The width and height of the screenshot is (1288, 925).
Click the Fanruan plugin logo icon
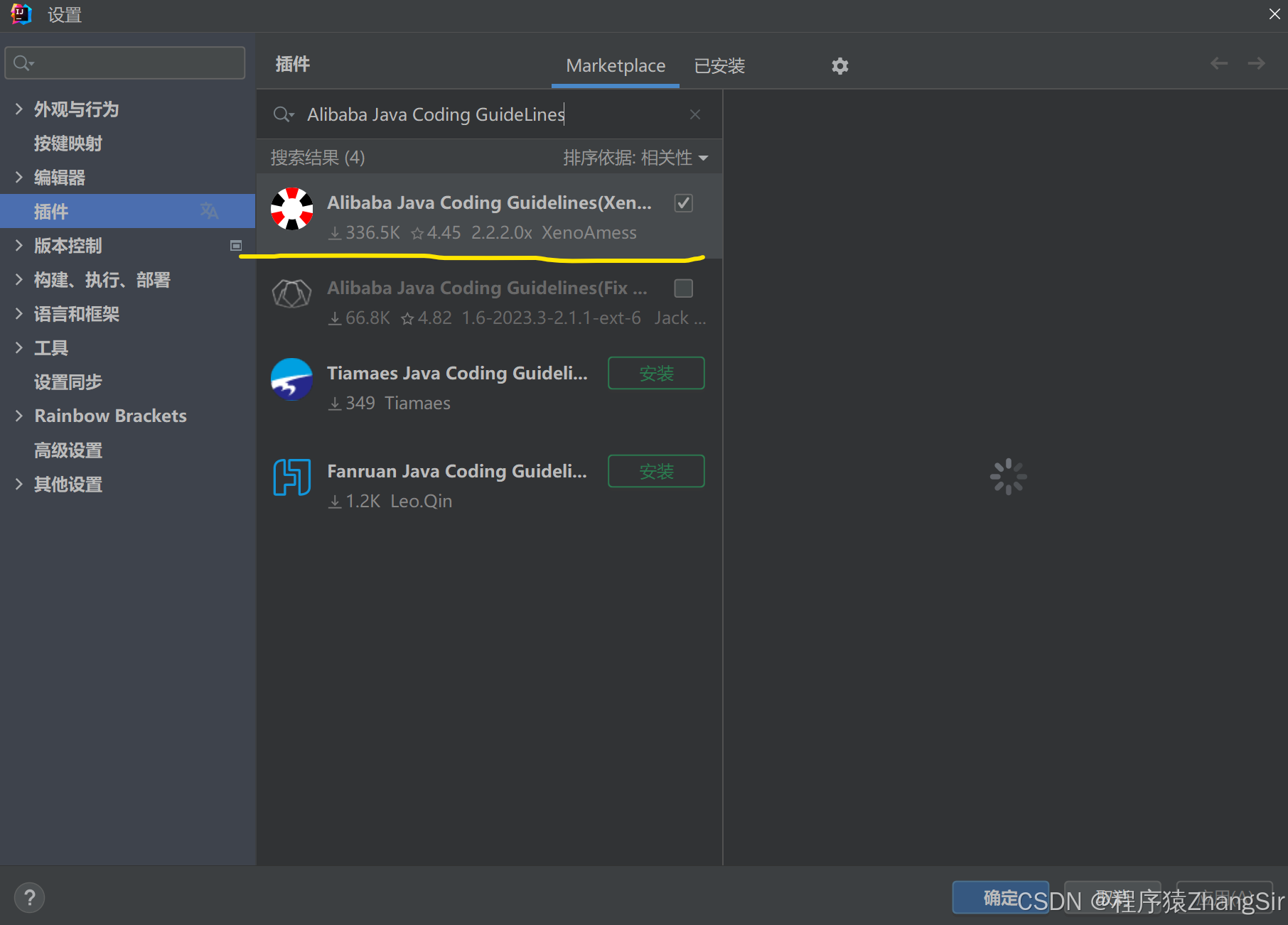tap(292, 477)
